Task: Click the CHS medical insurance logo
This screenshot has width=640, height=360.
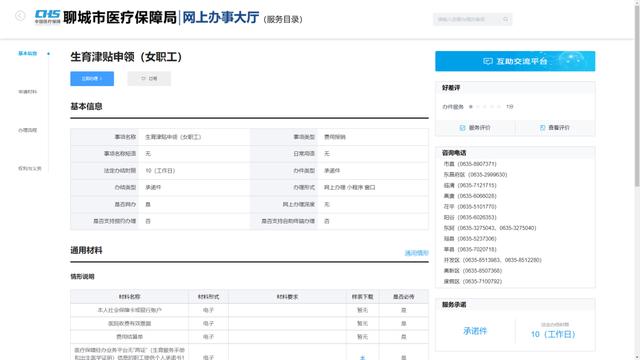Action: tap(47, 17)
